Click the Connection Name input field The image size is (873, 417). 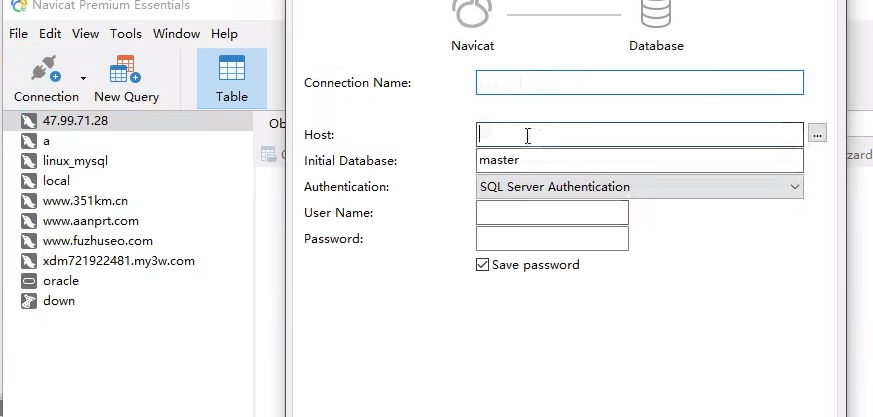pyautogui.click(x=640, y=83)
